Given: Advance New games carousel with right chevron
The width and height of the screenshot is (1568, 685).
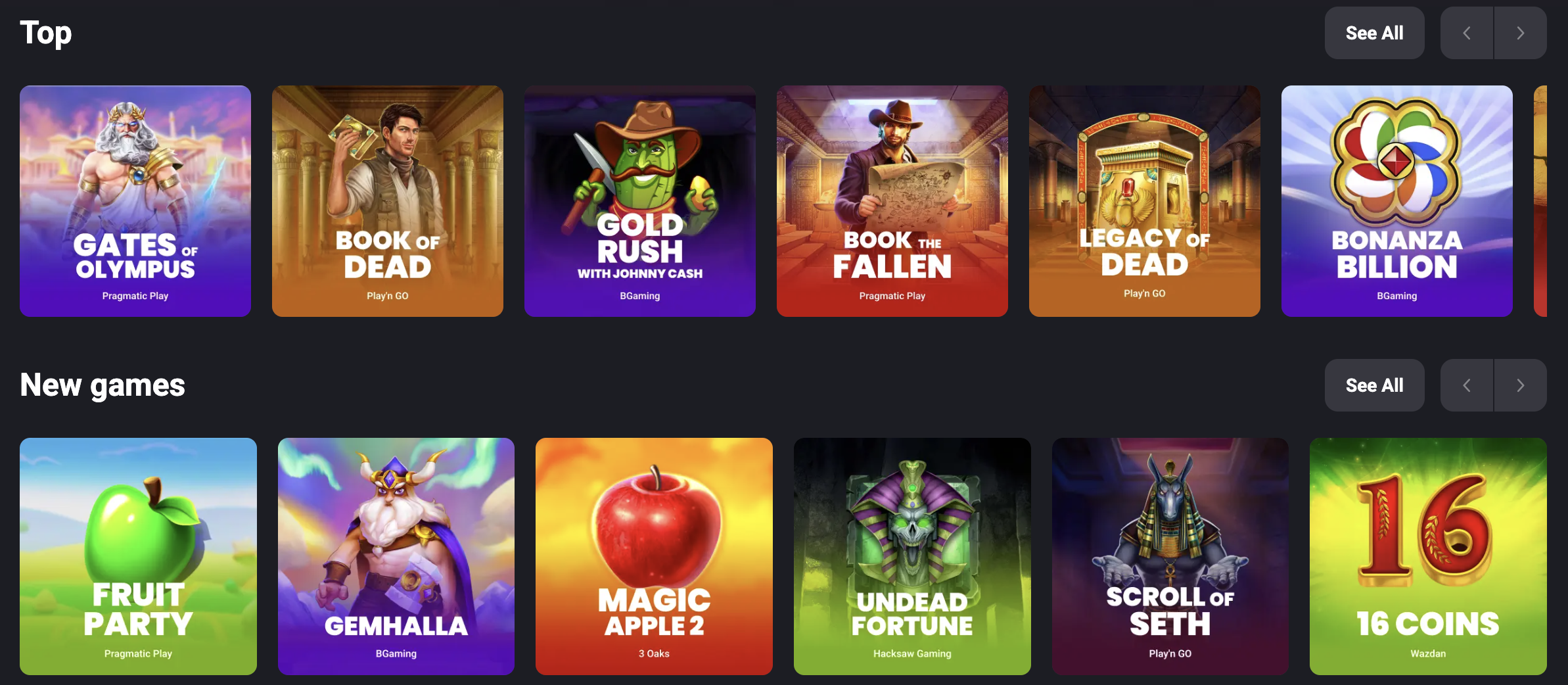Looking at the screenshot, I should click(x=1520, y=385).
